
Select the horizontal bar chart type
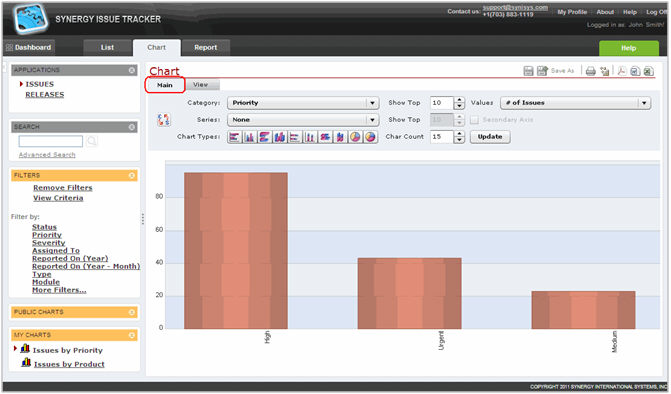pyautogui.click(x=234, y=137)
